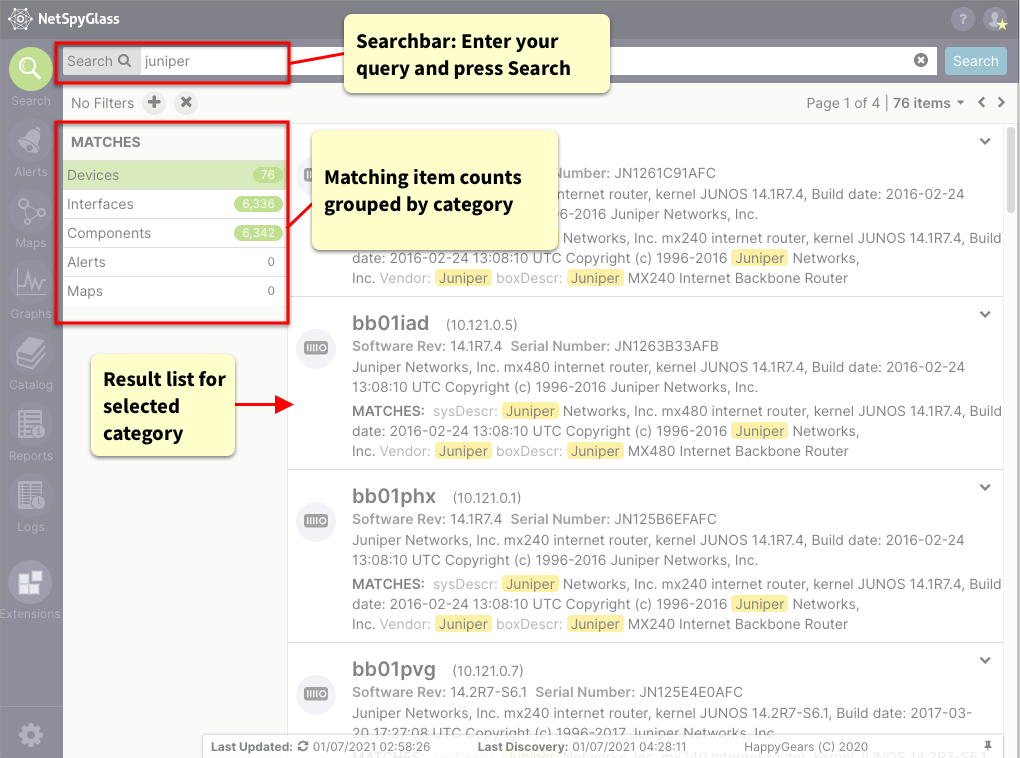Viewport: 1020px width, 758px height.
Task: Select the Maps match category
Action: point(174,291)
